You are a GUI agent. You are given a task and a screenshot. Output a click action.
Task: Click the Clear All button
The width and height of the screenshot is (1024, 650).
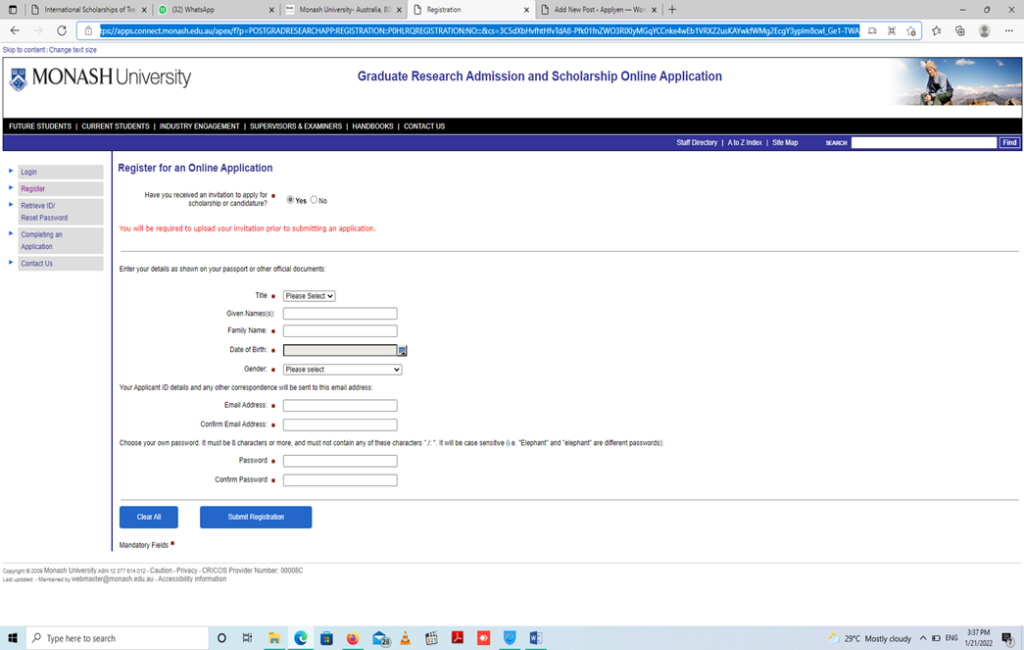(x=148, y=517)
